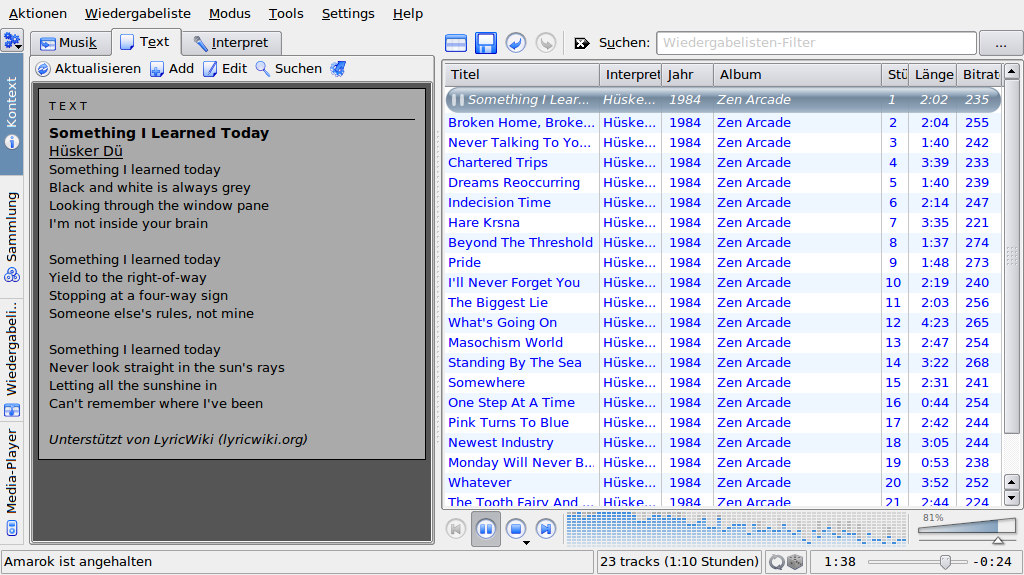Sort playlist by the Jahr column header

(x=687, y=74)
